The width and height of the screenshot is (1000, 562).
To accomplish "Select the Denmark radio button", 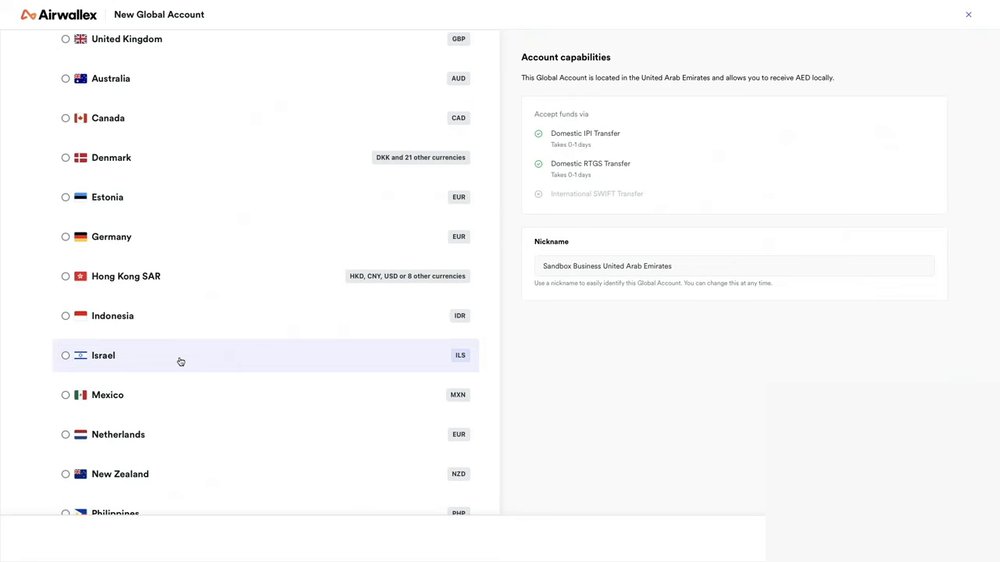I will pos(66,158).
